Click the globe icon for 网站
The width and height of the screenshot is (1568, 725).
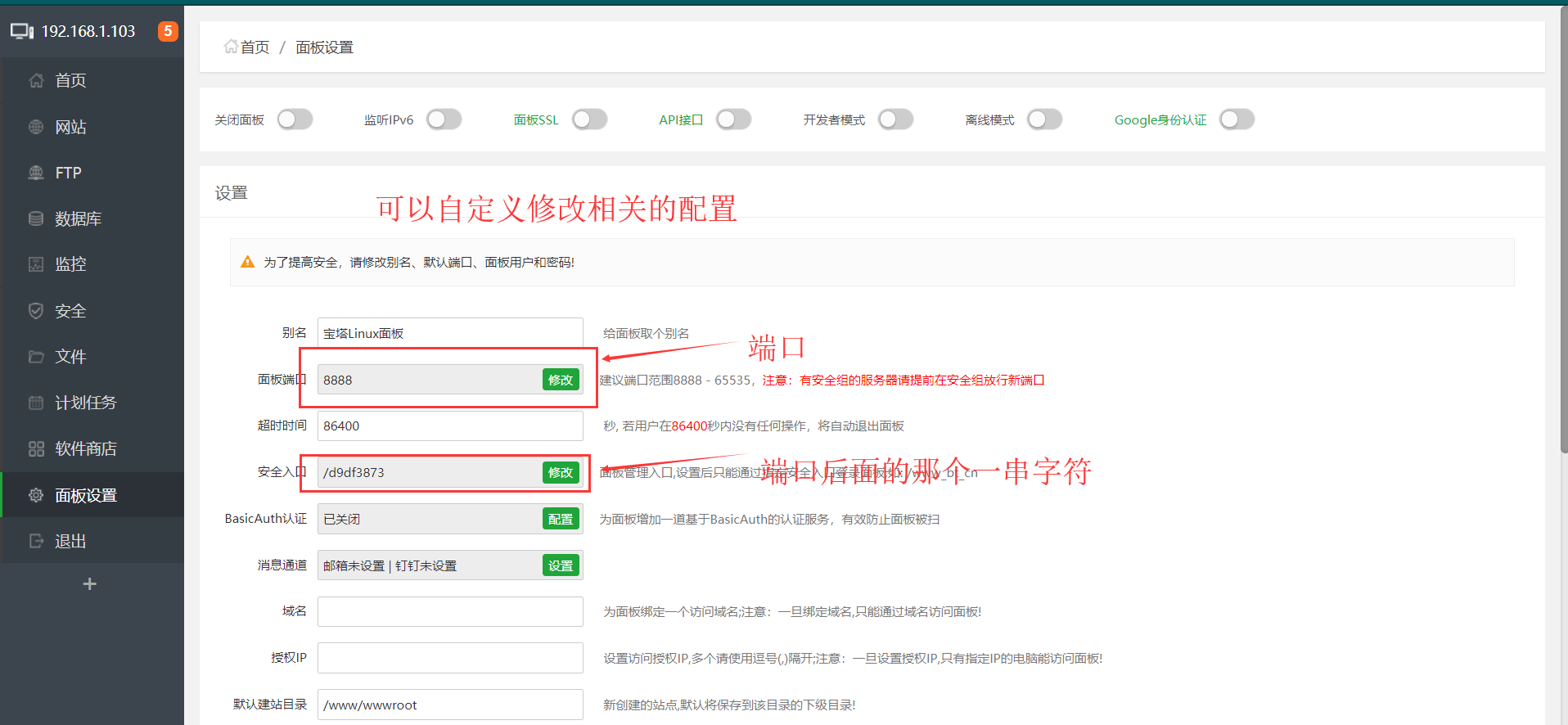tap(36, 127)
